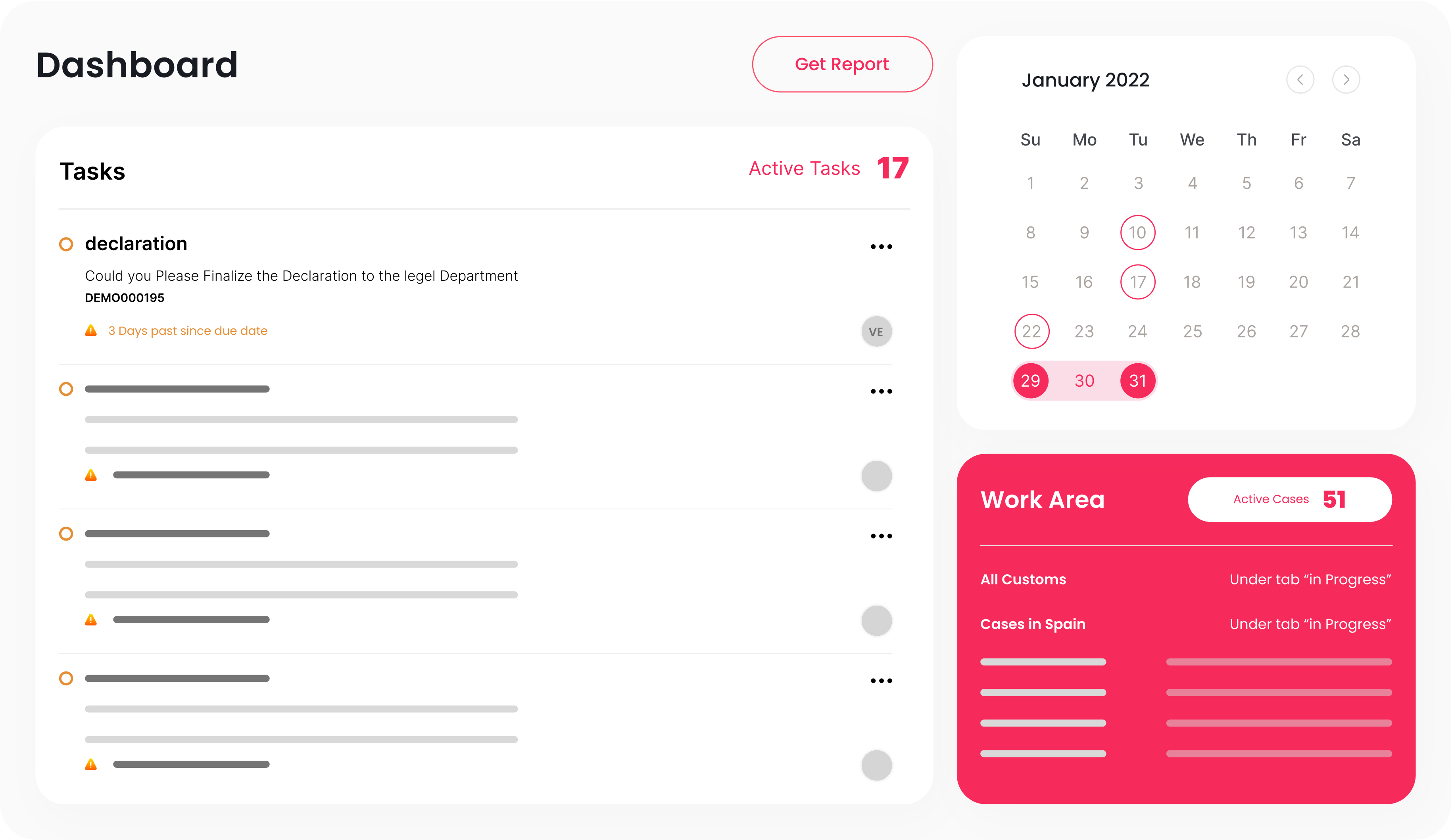
Task: Select highlighted date 29 in calendar
Action: pyautogui.click(x=1030, y=381)
